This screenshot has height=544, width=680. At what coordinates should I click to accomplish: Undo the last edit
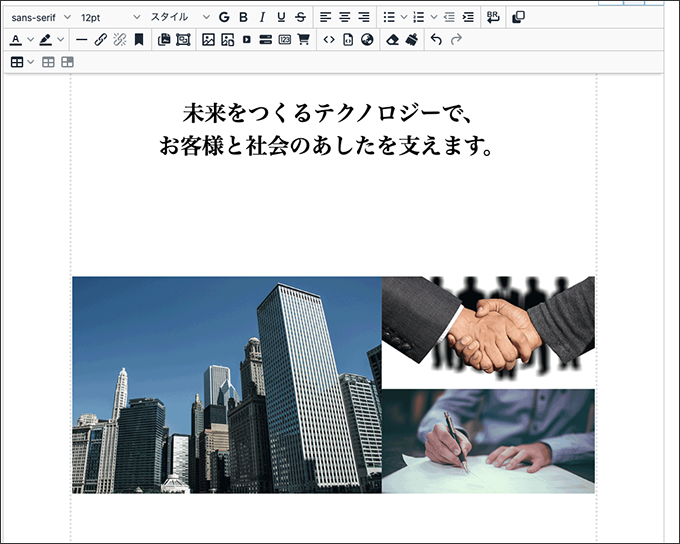[x=436, y=40]
